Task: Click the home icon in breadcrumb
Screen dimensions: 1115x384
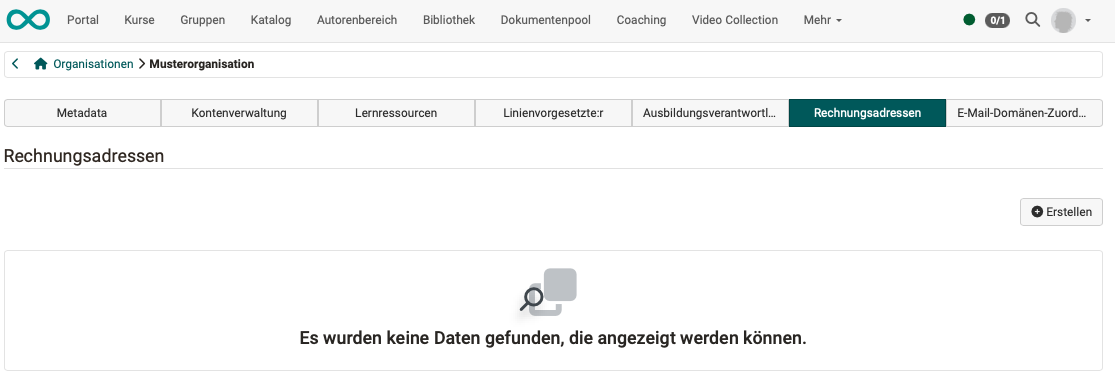Action: (x=41, y=64)
